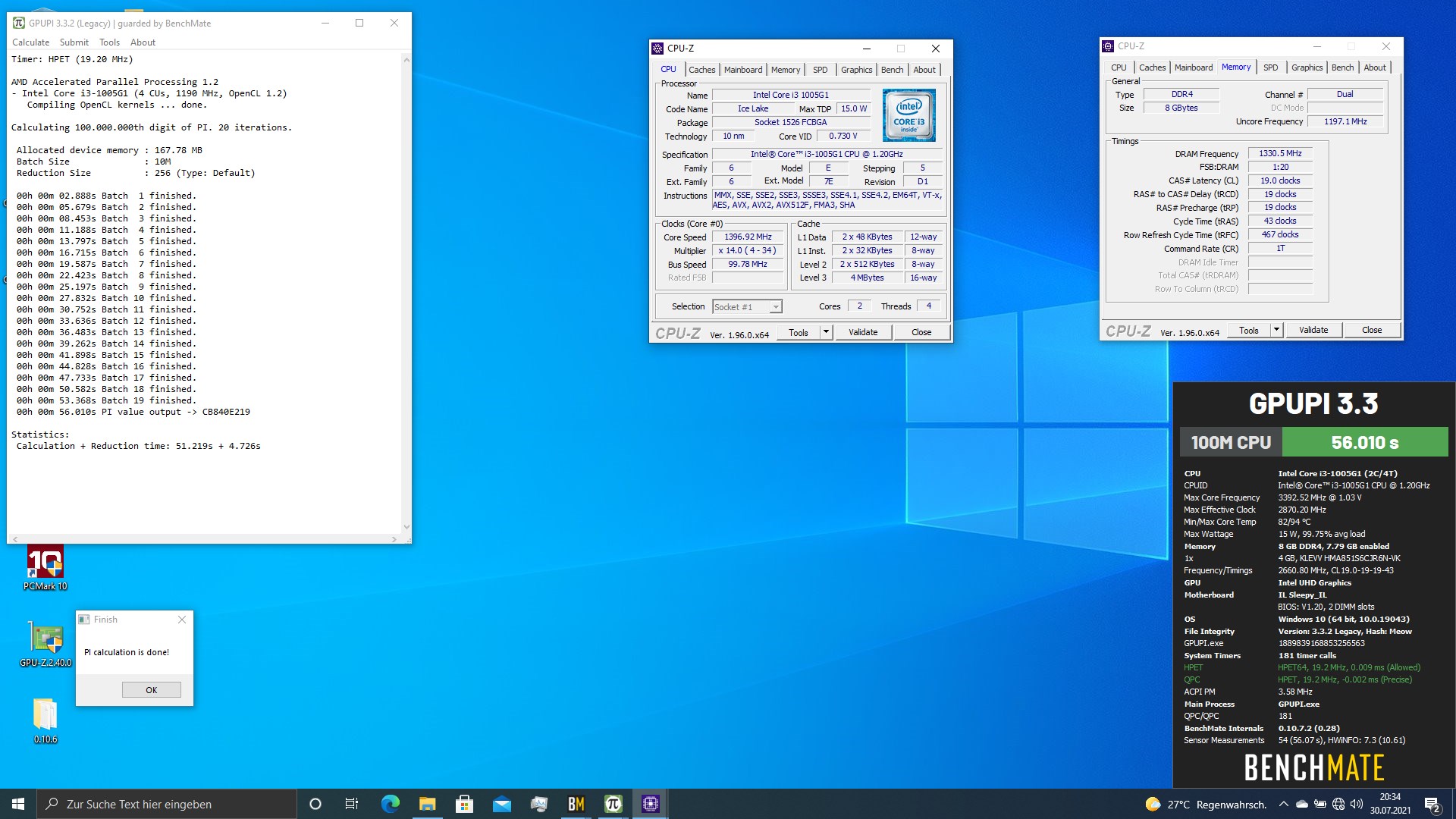
Task: Open Mail app from taskbar
Action: coord(501,804)
